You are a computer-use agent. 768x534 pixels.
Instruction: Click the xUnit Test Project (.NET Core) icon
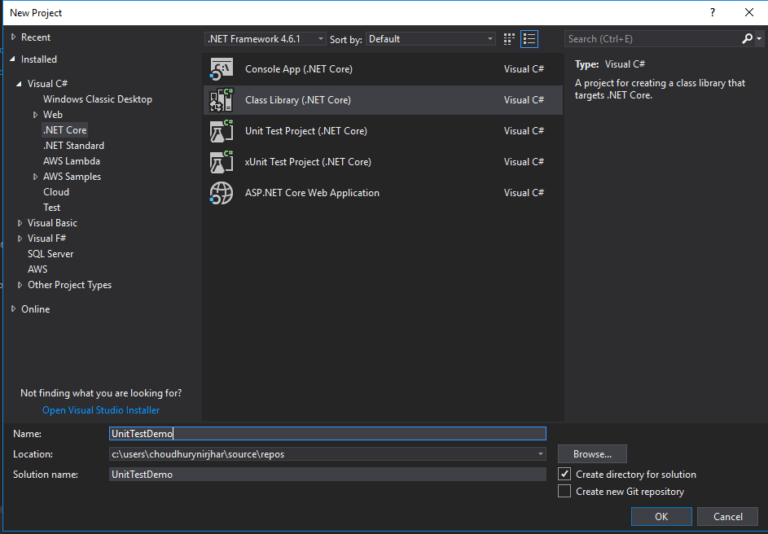[221, 162]
